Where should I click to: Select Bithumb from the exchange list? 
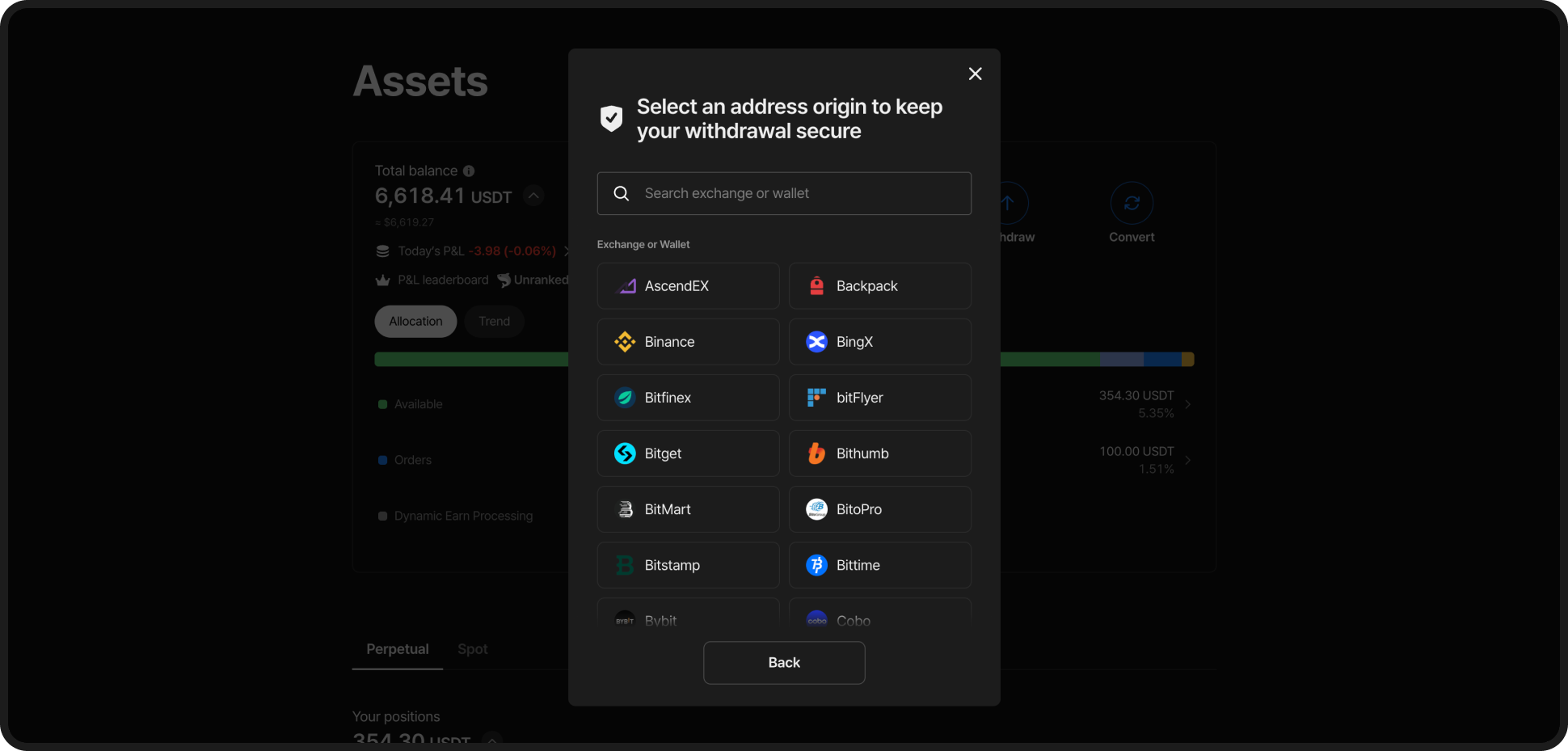point(880,454)
